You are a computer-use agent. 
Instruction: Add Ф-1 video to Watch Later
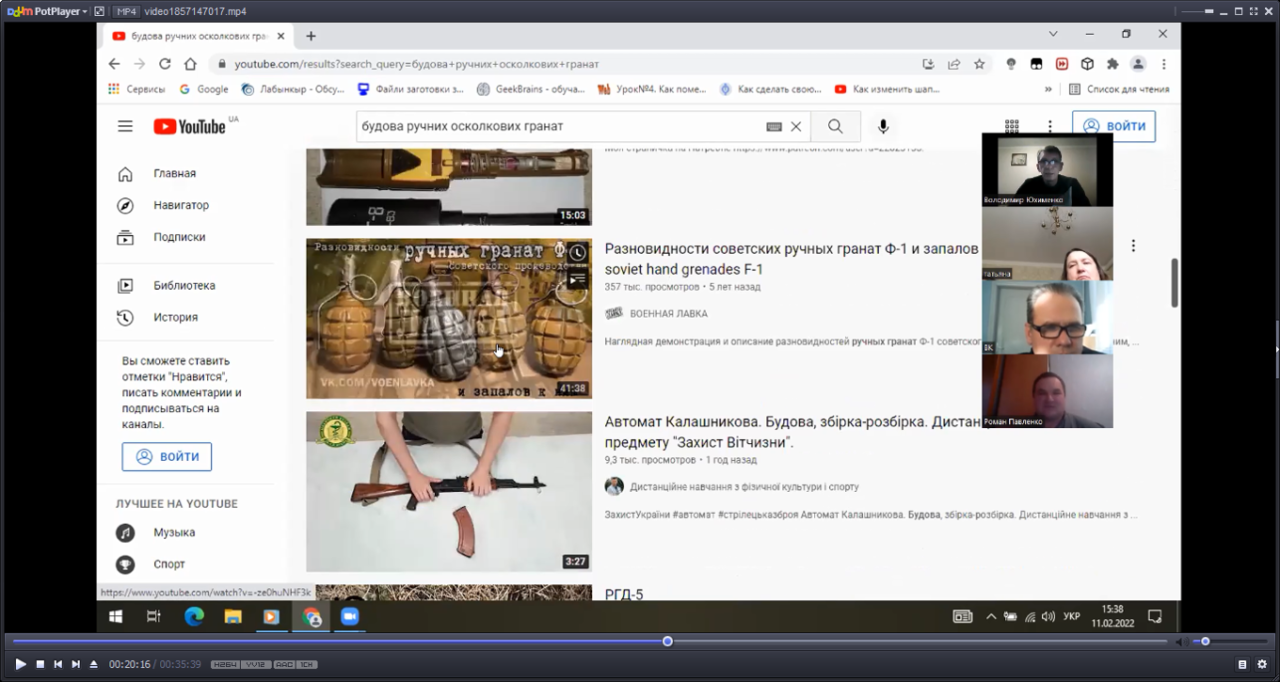tap(577, 254)
